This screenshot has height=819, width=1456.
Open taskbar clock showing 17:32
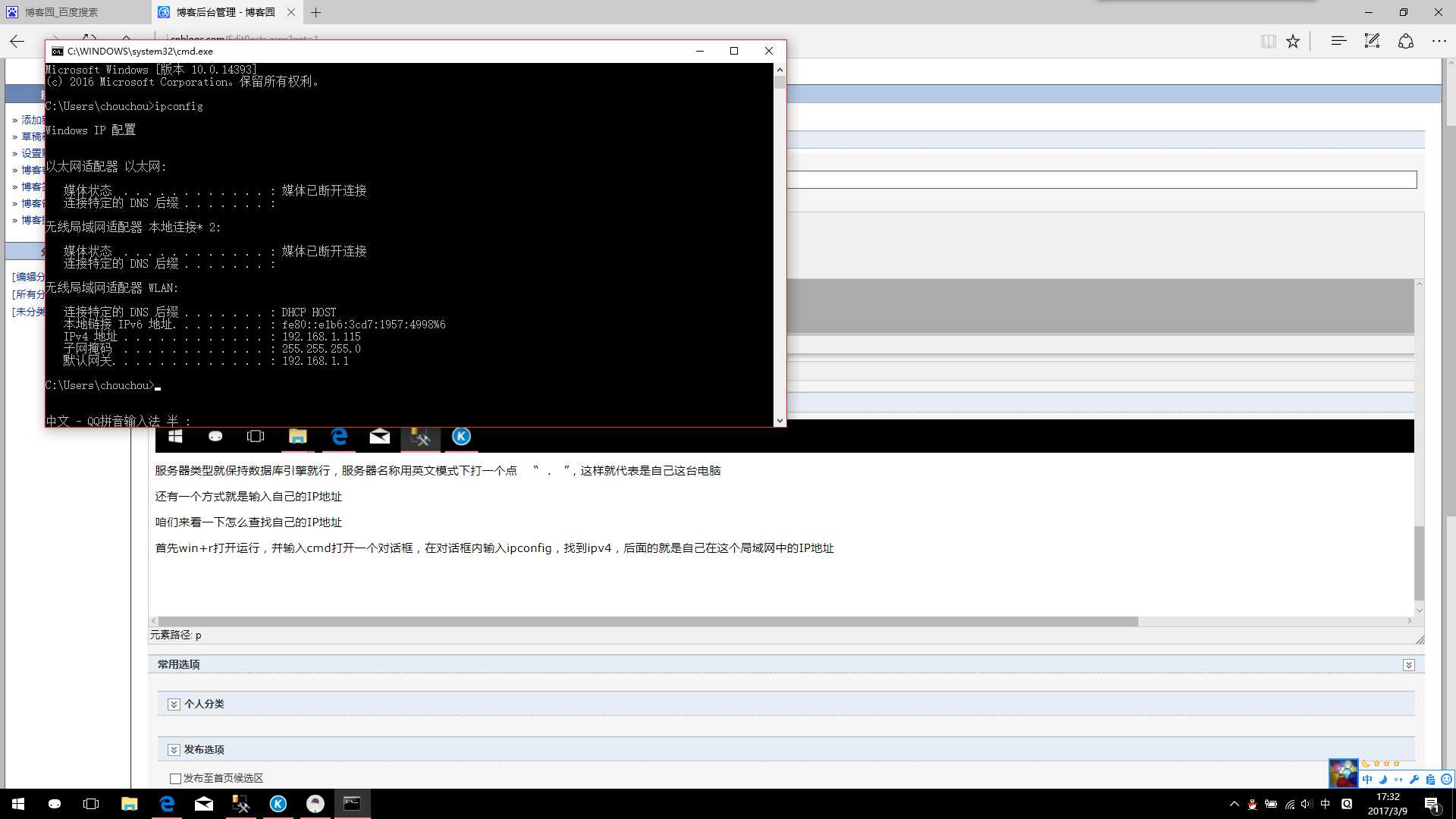click(x=1388, y=804)
